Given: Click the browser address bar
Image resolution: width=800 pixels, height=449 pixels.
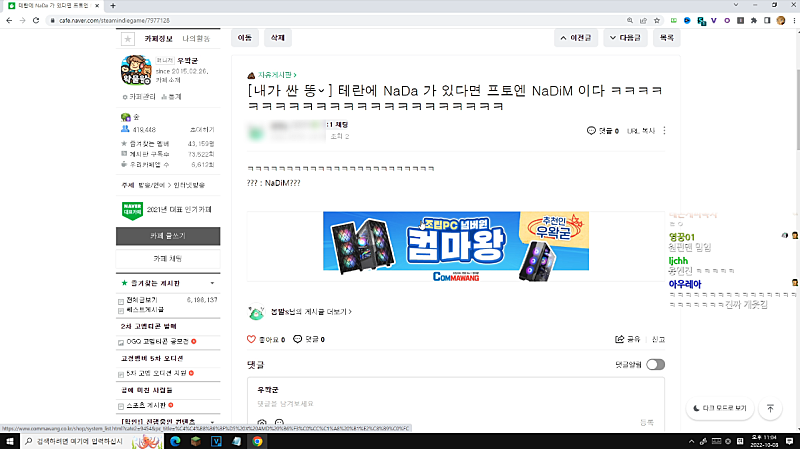Looking at the screenshot, I should (x=337, y=20).
